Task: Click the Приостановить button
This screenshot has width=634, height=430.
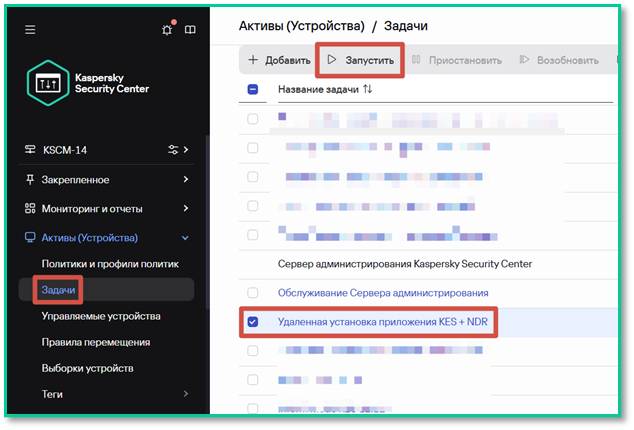Action: [457, 60]
